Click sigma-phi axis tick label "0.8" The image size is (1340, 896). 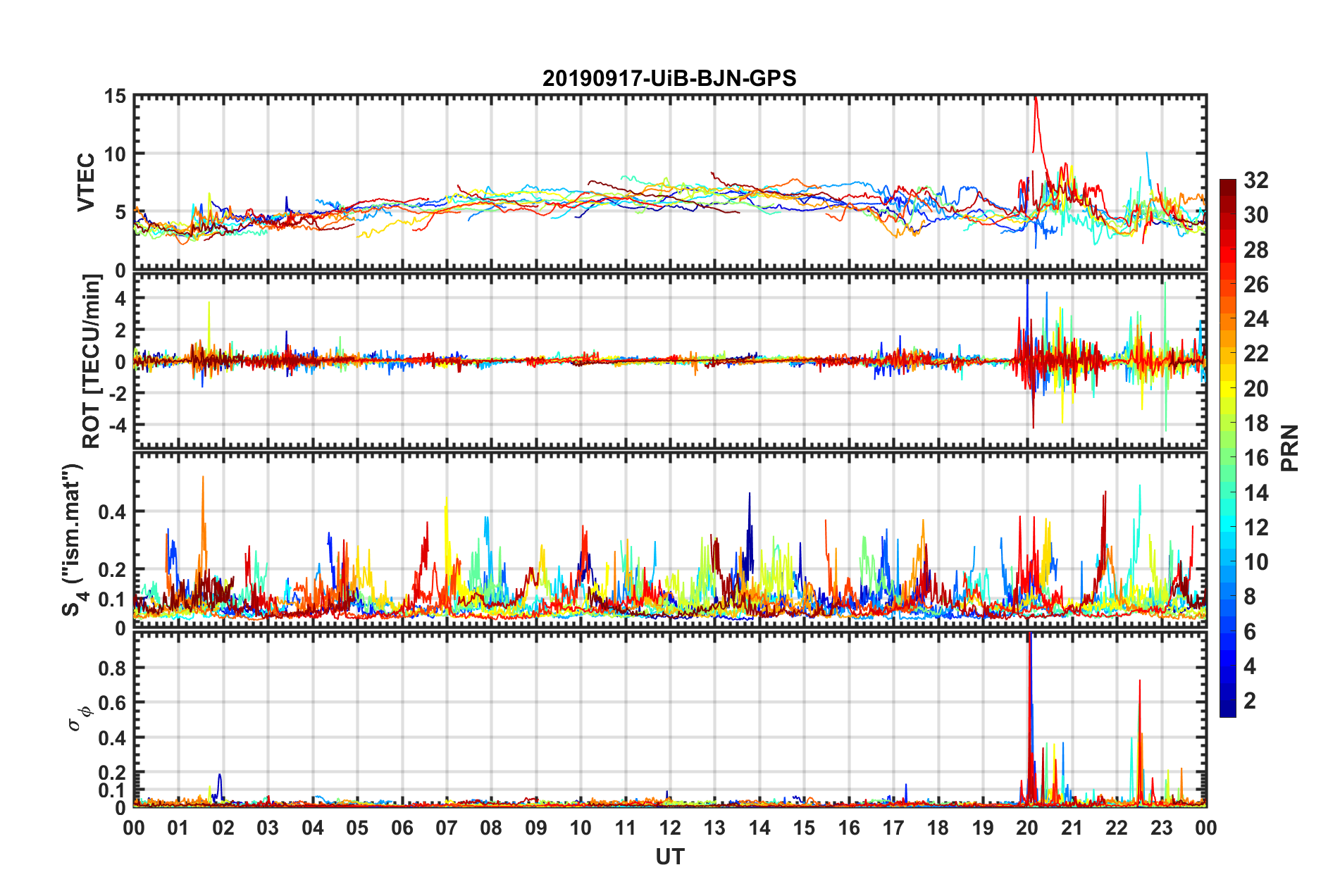coord(113,668)
